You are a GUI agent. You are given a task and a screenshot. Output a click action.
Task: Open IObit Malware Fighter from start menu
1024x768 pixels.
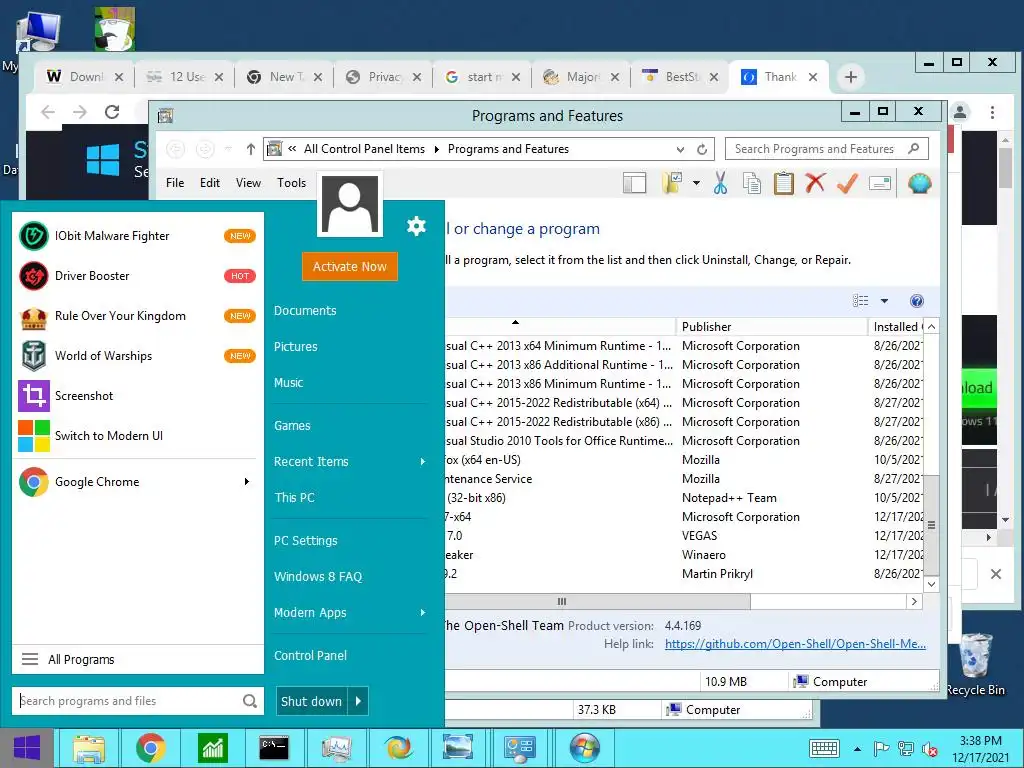tap(137, 236)
